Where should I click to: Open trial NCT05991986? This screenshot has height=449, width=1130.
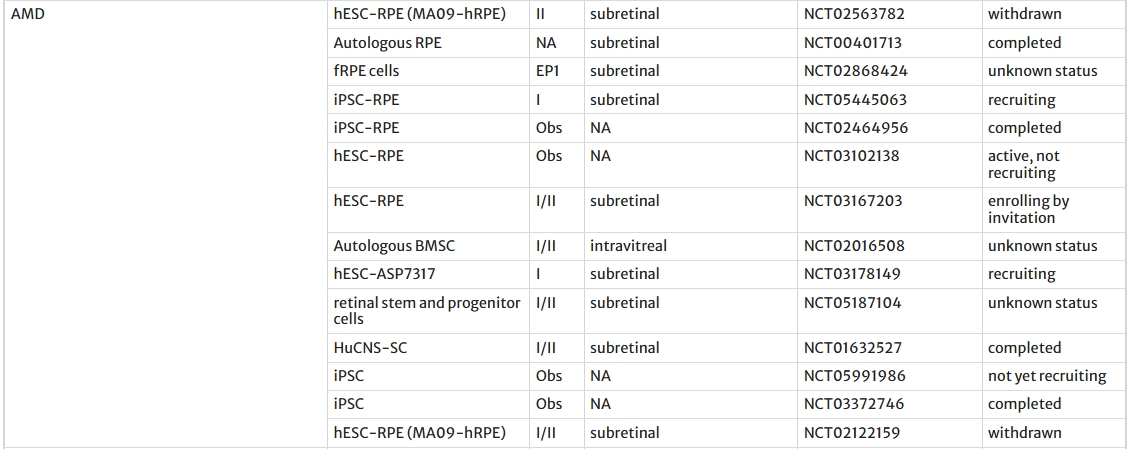coord(855,376)
